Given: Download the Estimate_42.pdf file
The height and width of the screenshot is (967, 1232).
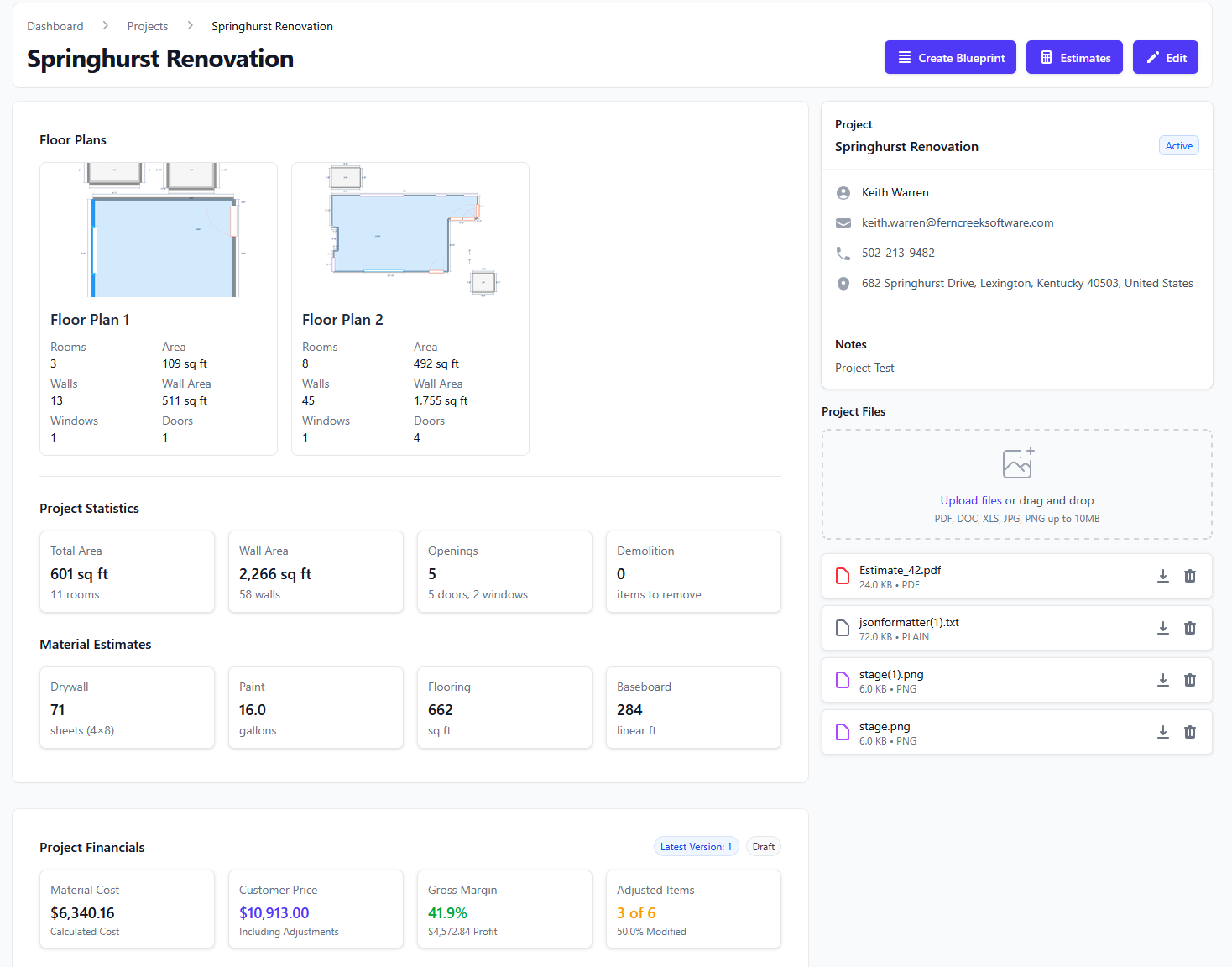Looking at the screenshot, I should coord(1163,576).
